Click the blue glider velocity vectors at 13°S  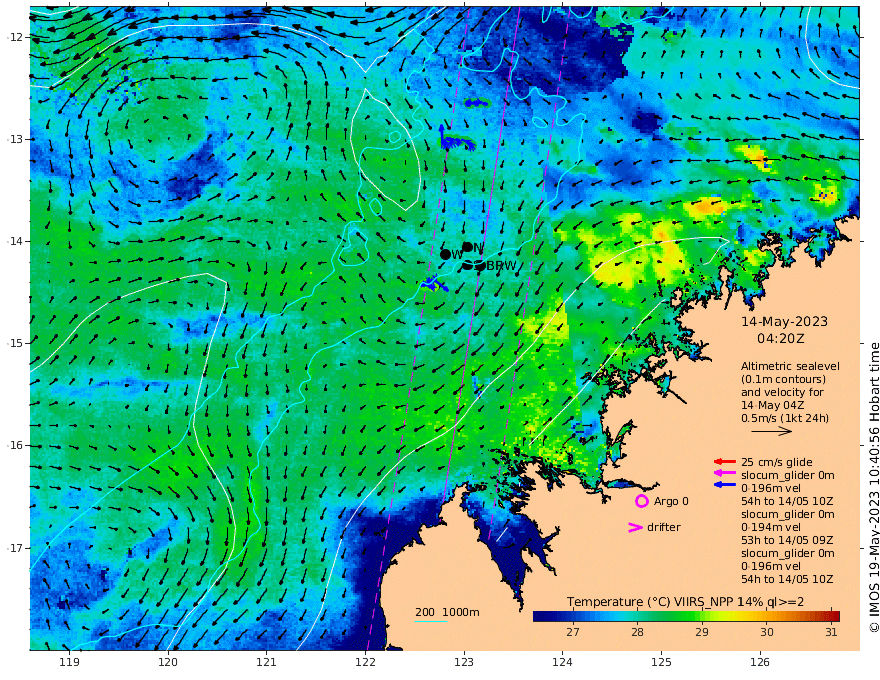click(456, 140)
